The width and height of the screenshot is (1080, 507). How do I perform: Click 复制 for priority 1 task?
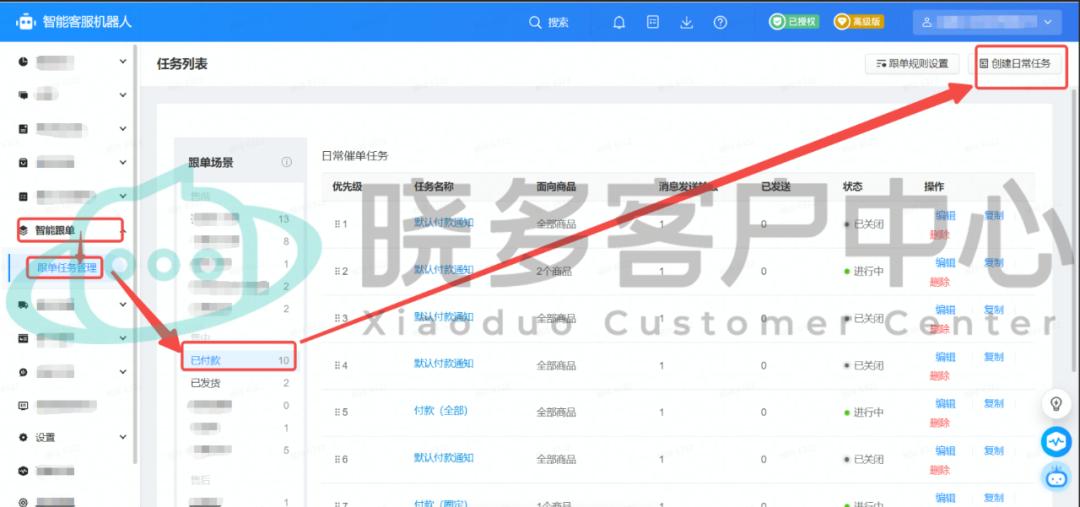[994, 216]
